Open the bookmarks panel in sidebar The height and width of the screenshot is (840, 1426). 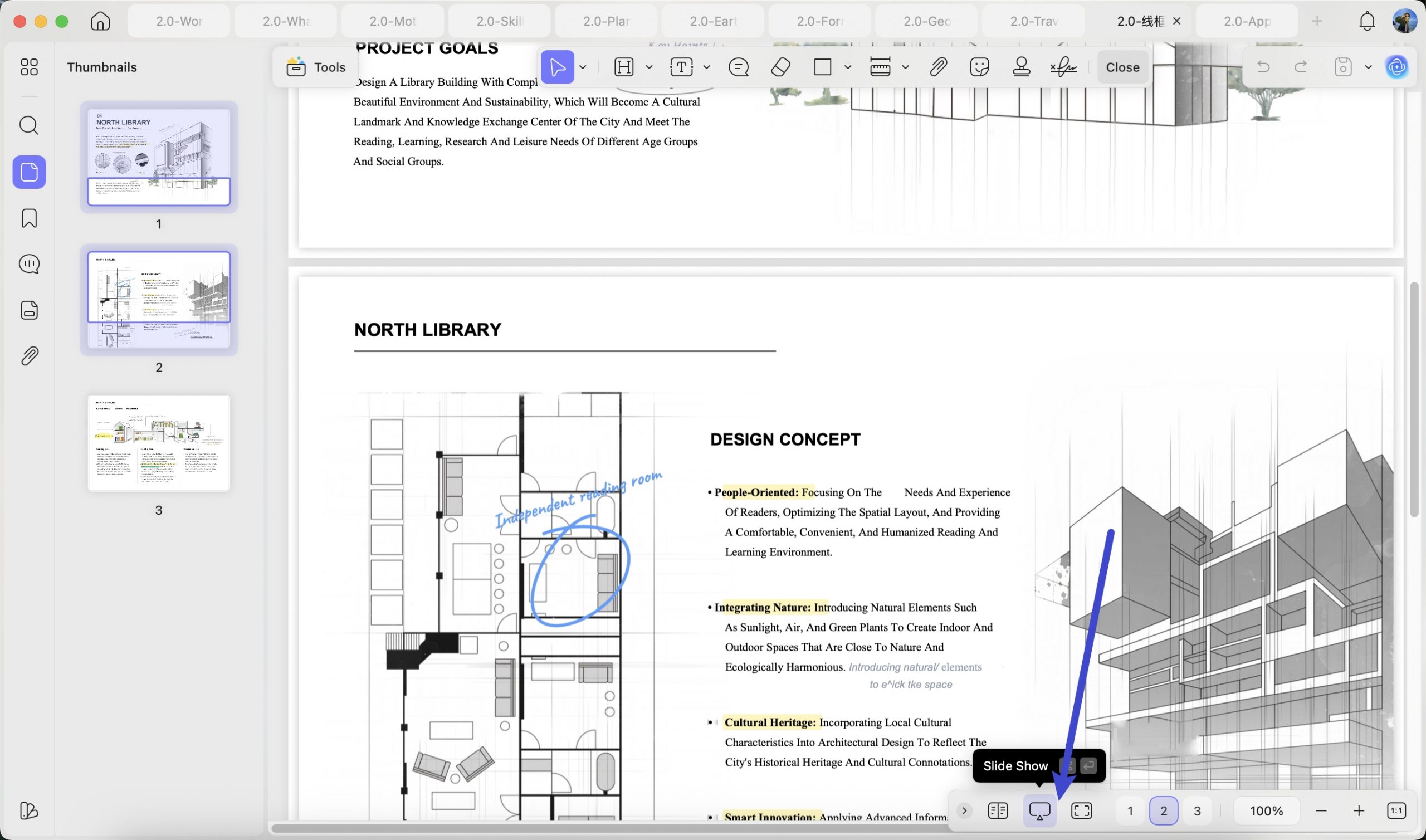30,218
